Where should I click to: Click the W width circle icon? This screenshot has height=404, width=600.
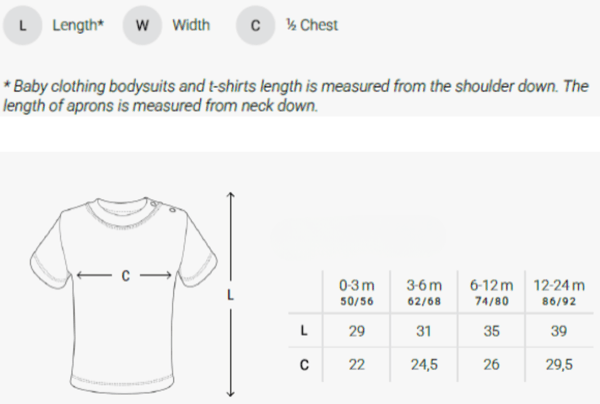tap(142, 26)
